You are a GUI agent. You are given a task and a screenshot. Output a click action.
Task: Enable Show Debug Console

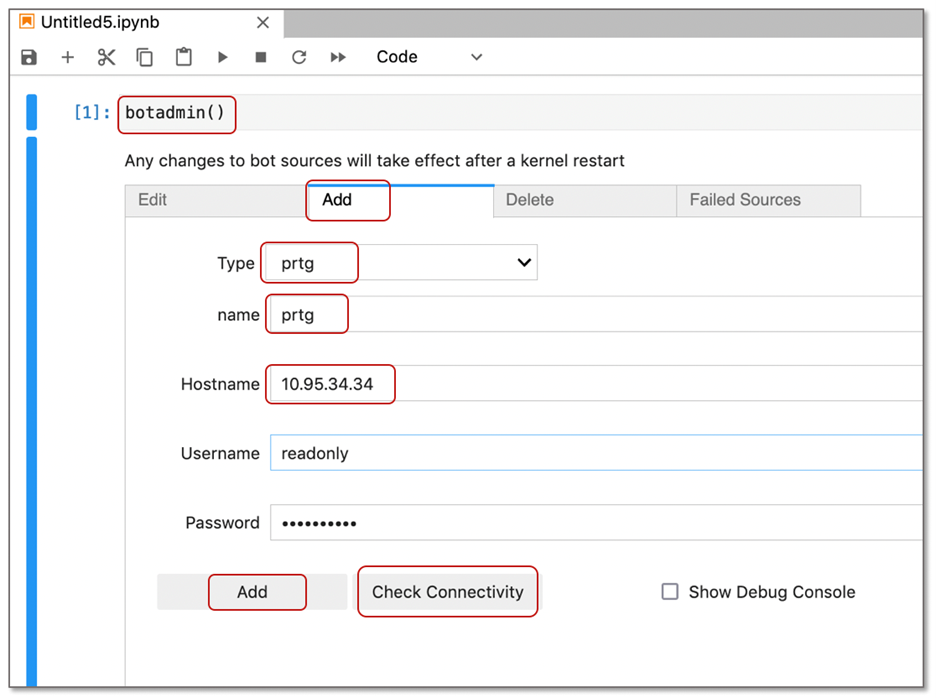670,592
